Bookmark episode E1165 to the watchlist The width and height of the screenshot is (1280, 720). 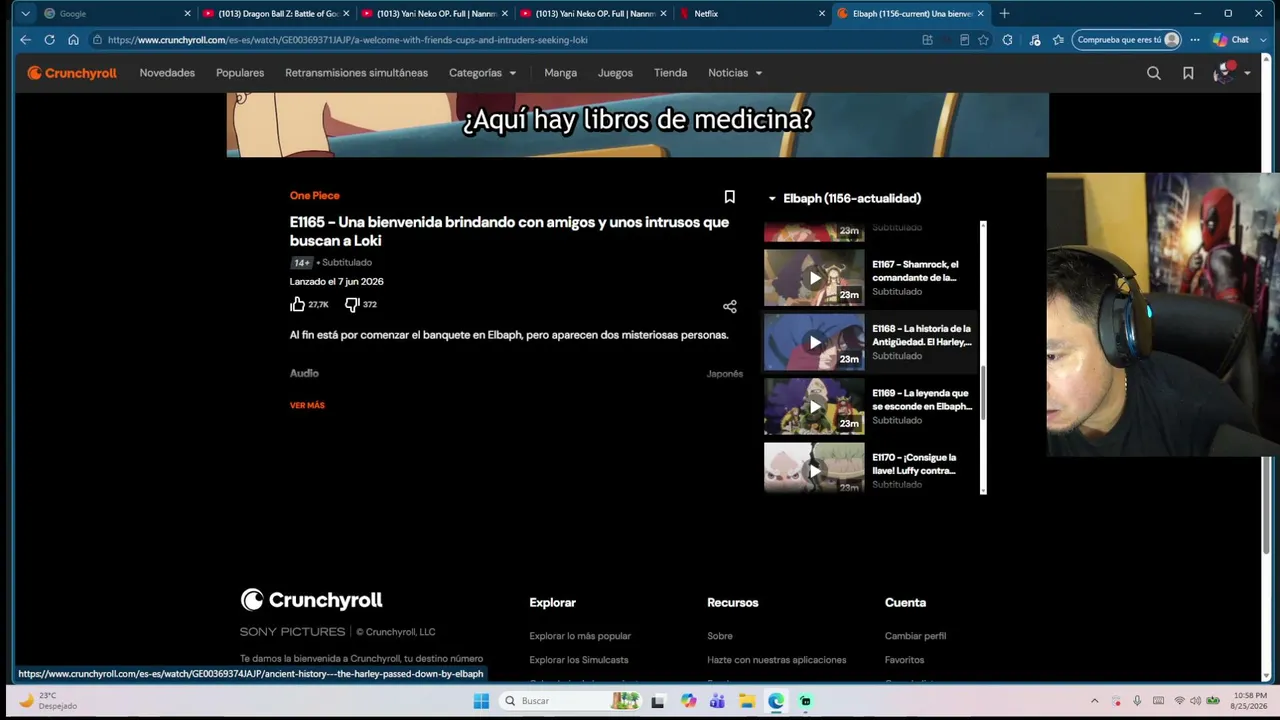click(730, 197)
